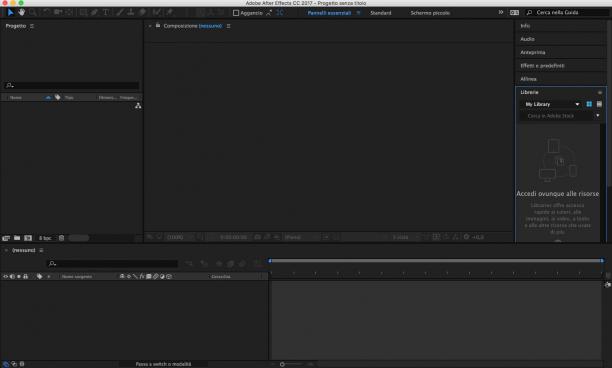Sort project items by Tipo column
The image size is (612, 368).
click(69, 98)
